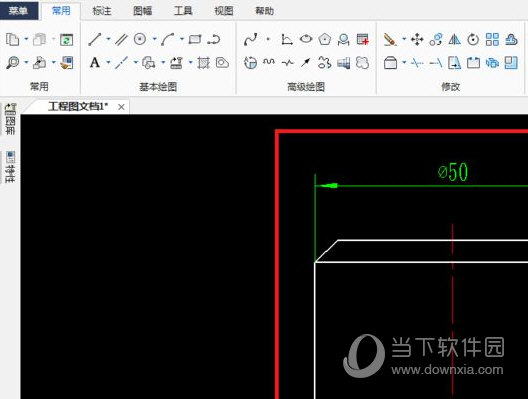Screen dimensions: 528x399
Task: Switch to the 工具 ribbon tab
Action: pos(183,11)
